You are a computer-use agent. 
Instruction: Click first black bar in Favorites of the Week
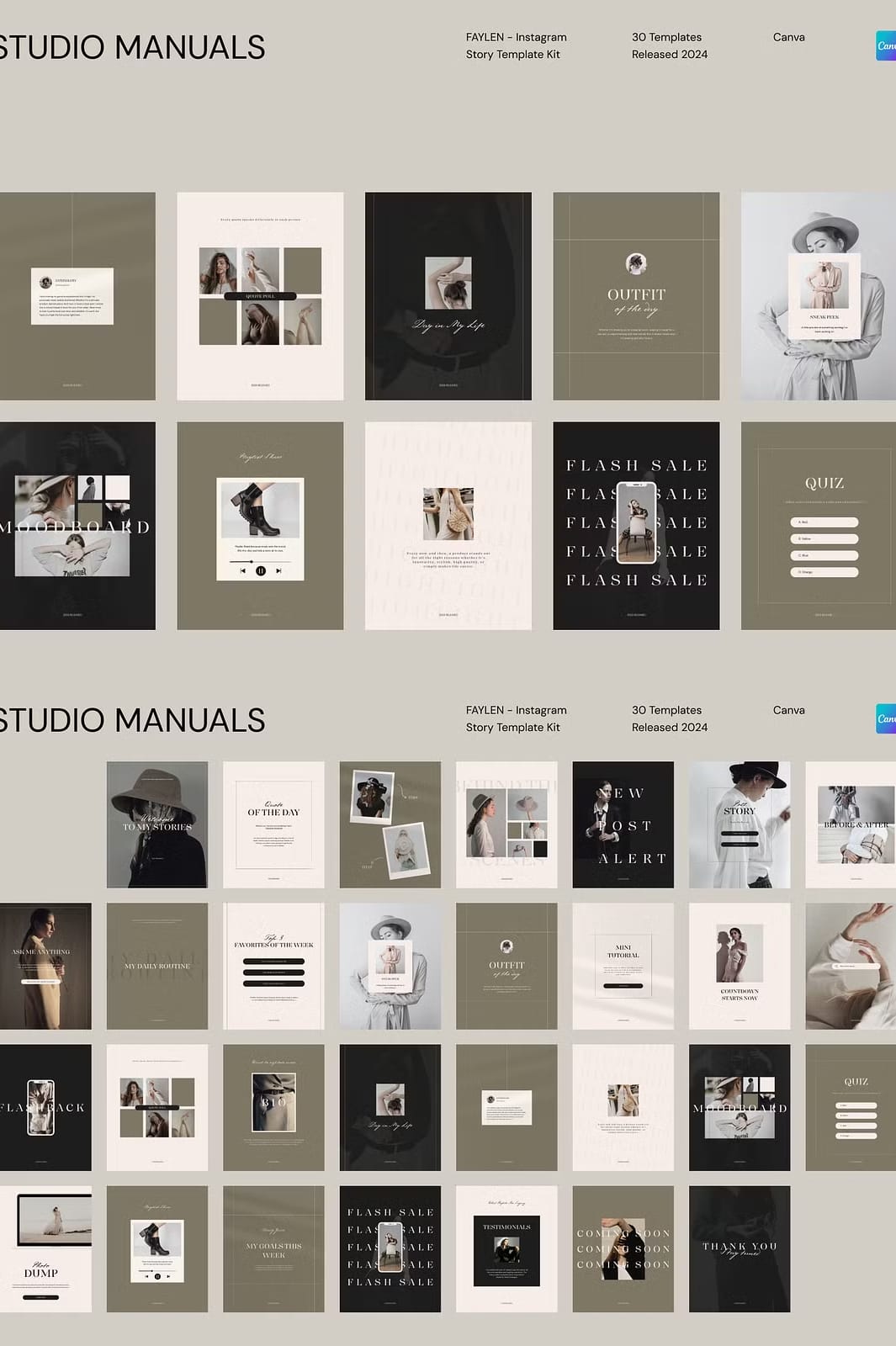(273, 961)
